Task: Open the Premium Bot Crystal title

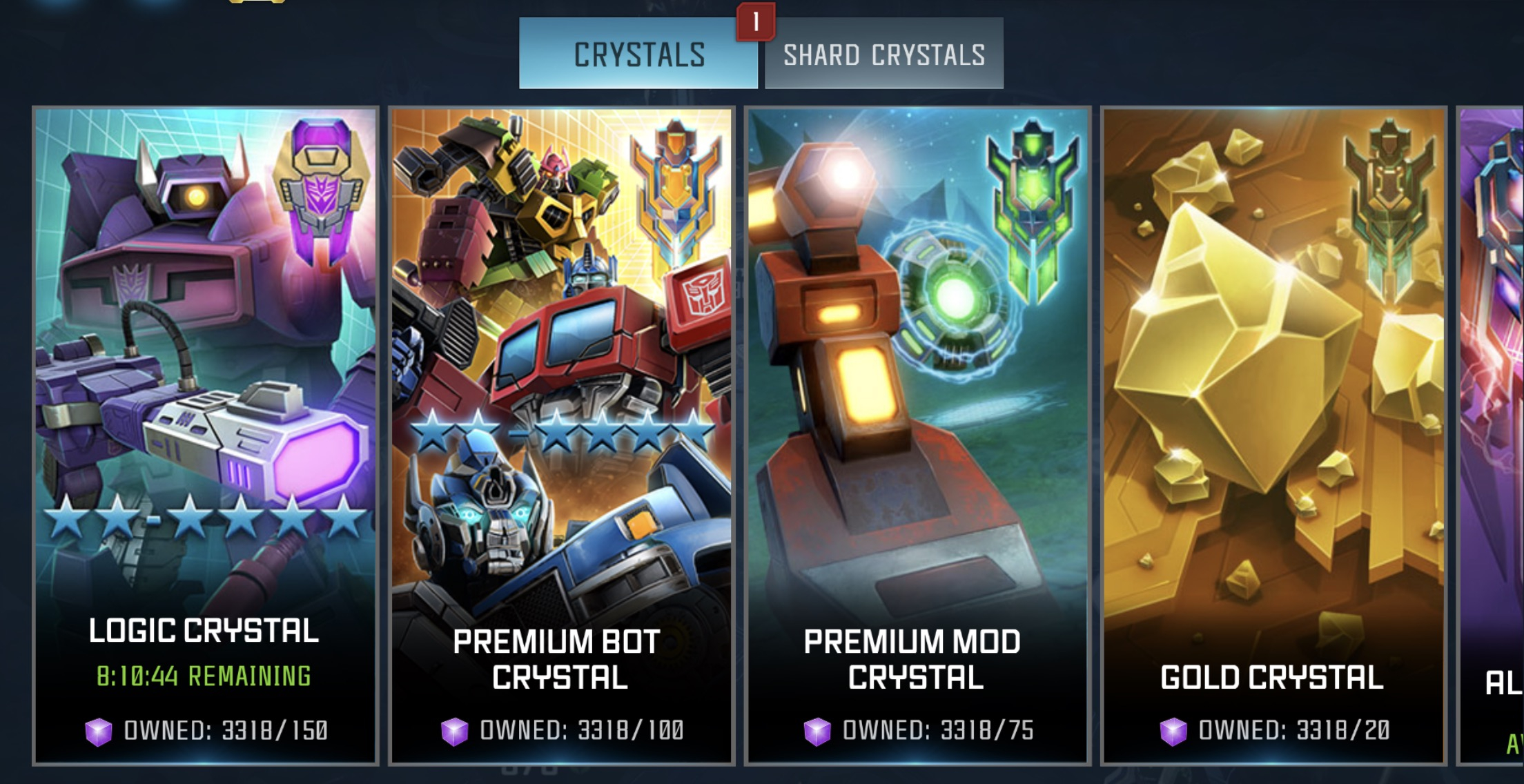Action: pos(557,659)
